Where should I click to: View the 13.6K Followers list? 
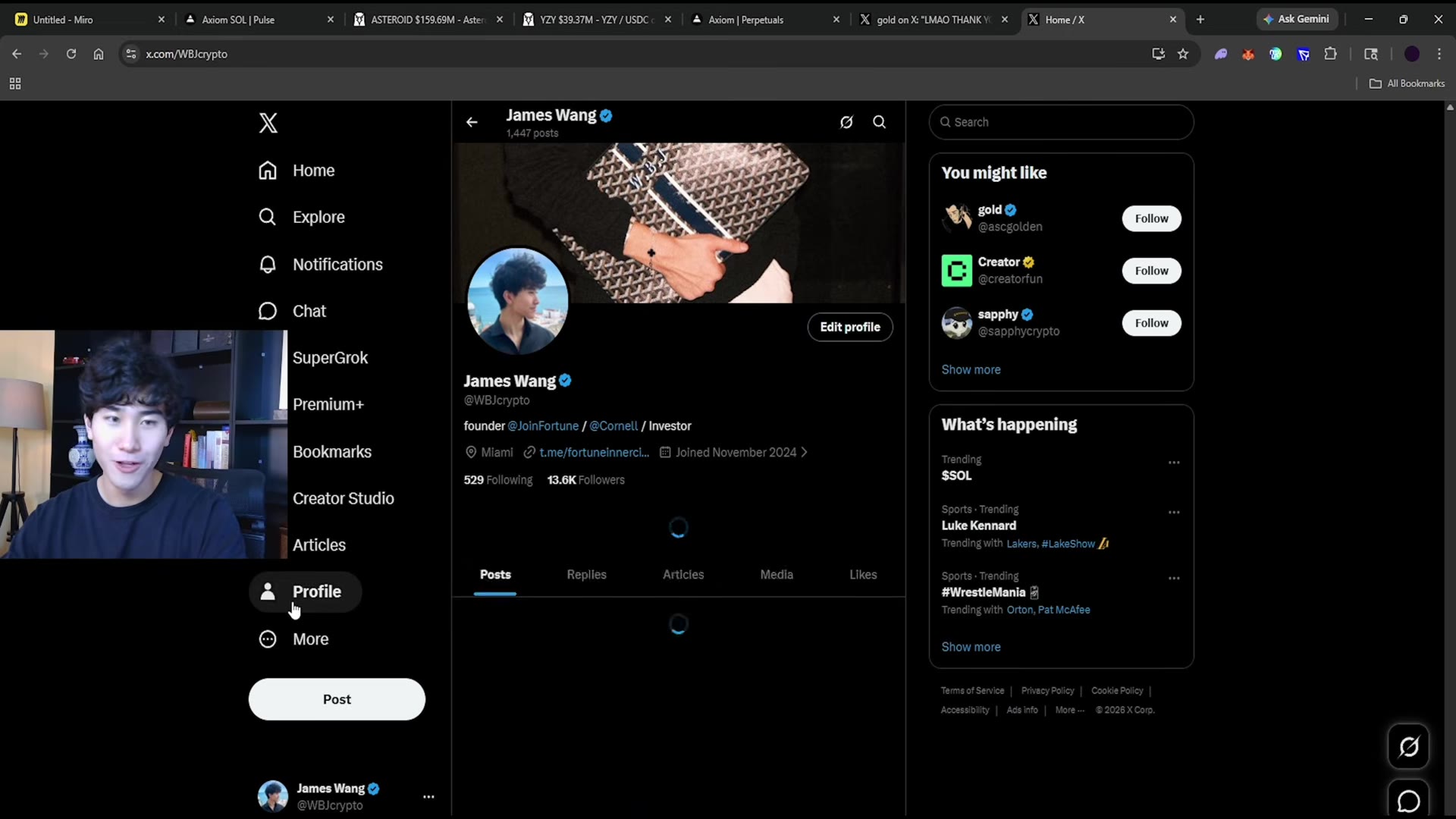pos(586,480)
